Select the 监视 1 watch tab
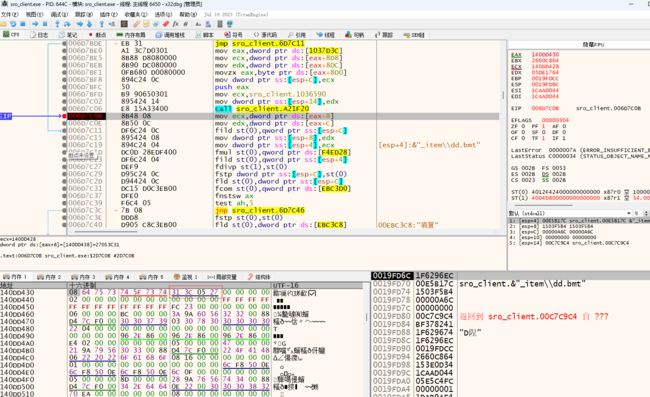 [185, 277]
